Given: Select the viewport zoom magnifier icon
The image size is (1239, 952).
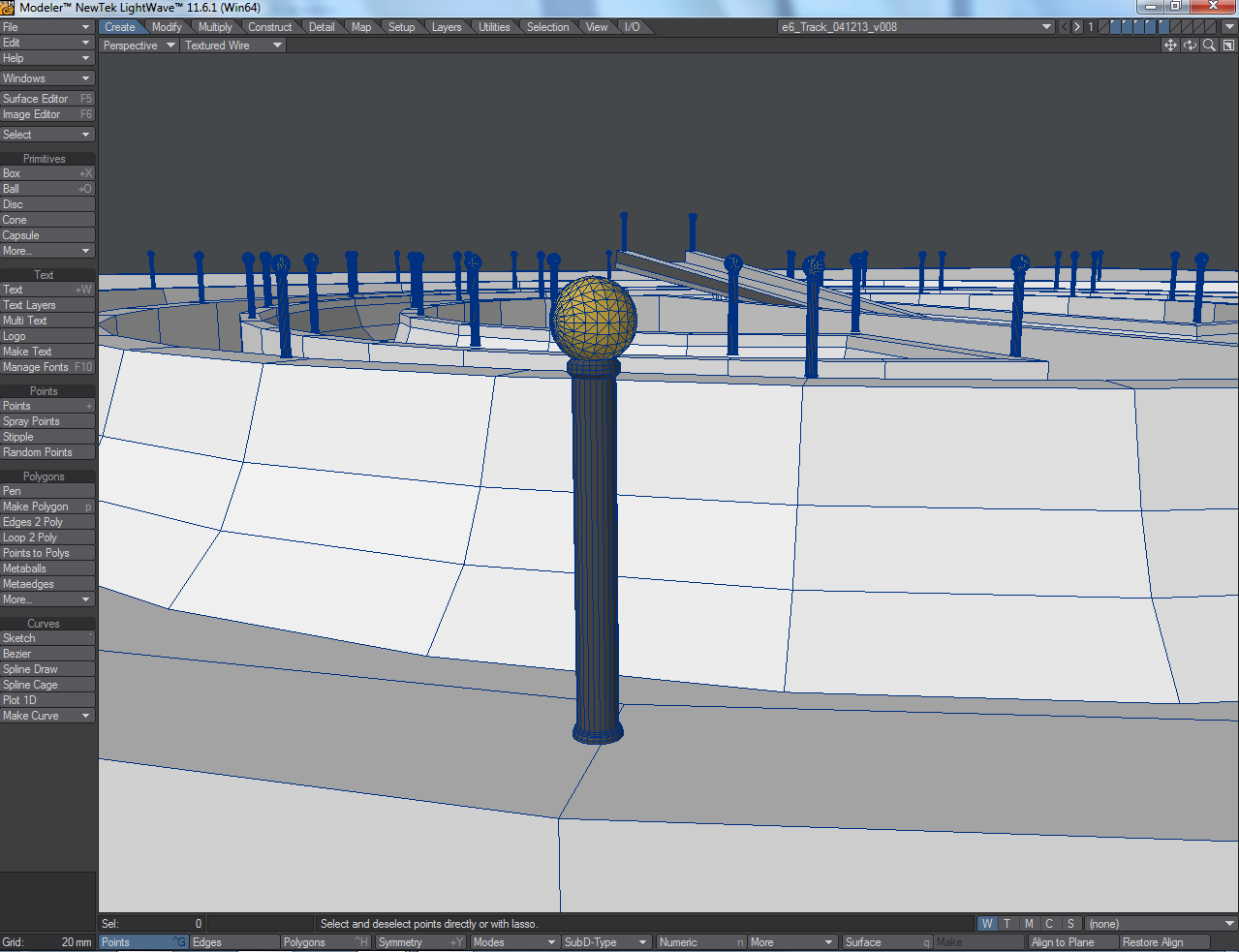Looking at the screenshot, I should pos(1209,45).
